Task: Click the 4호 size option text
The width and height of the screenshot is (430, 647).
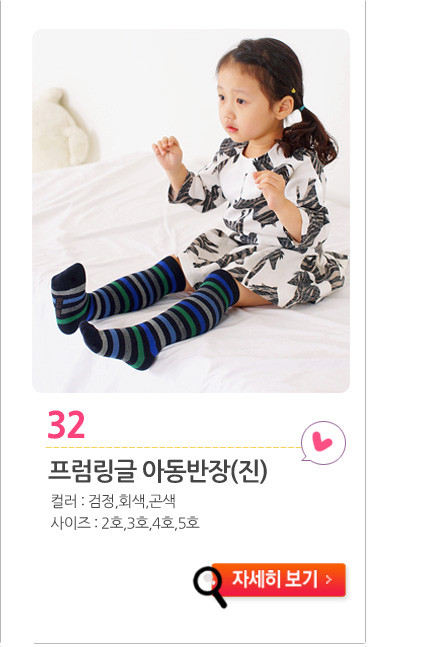Action: coord(163,523)
